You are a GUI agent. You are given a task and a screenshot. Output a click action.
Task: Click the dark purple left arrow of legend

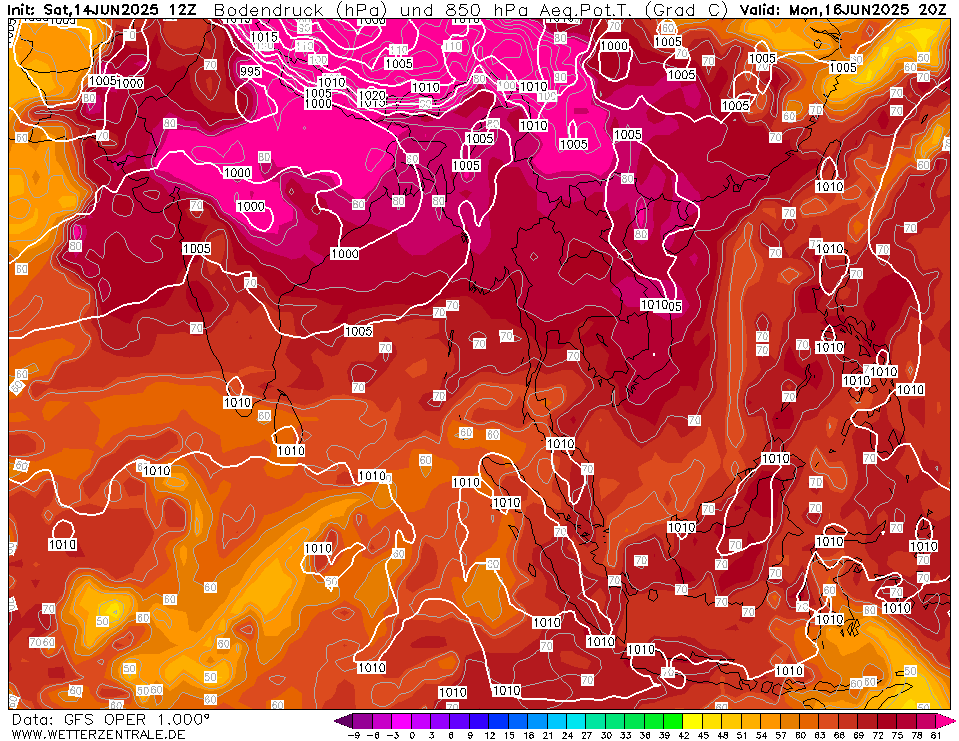coord(344,721)
